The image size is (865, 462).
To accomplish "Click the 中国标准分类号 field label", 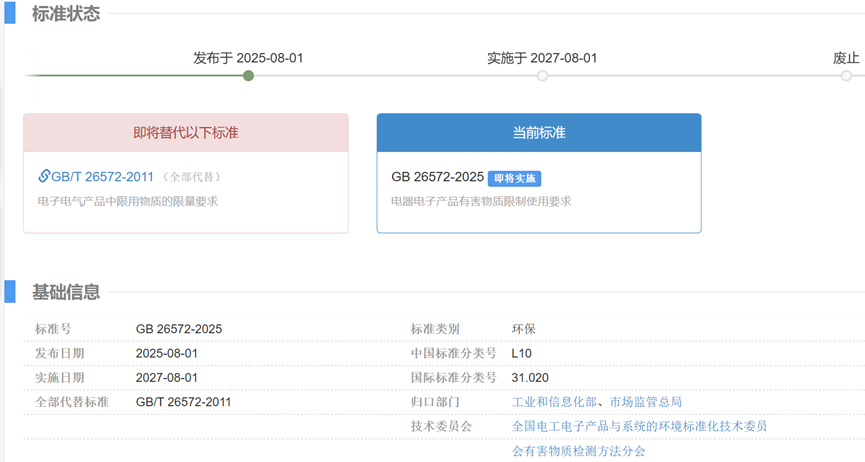I will 453,353.
